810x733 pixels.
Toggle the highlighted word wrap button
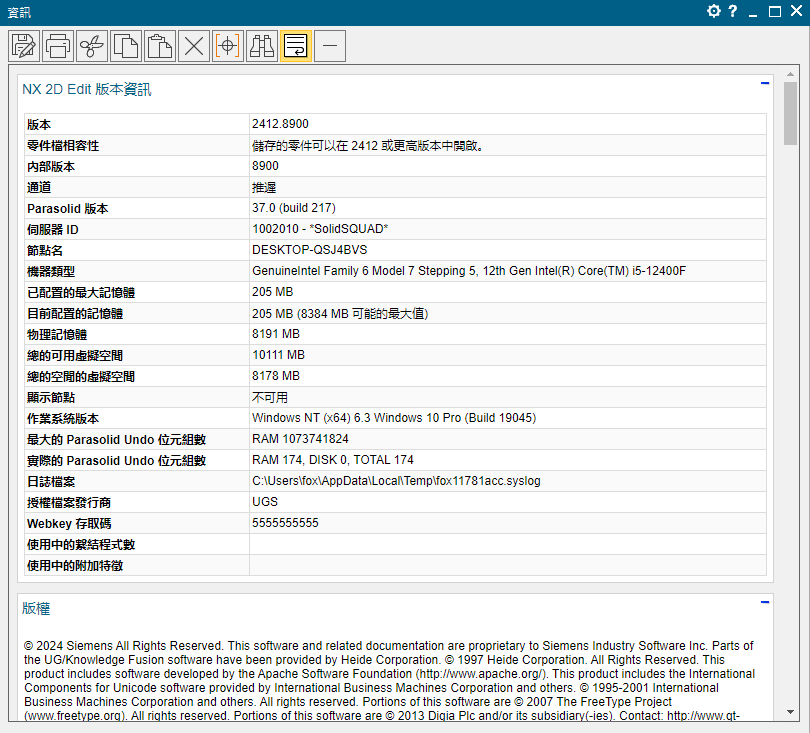point(296,45)
